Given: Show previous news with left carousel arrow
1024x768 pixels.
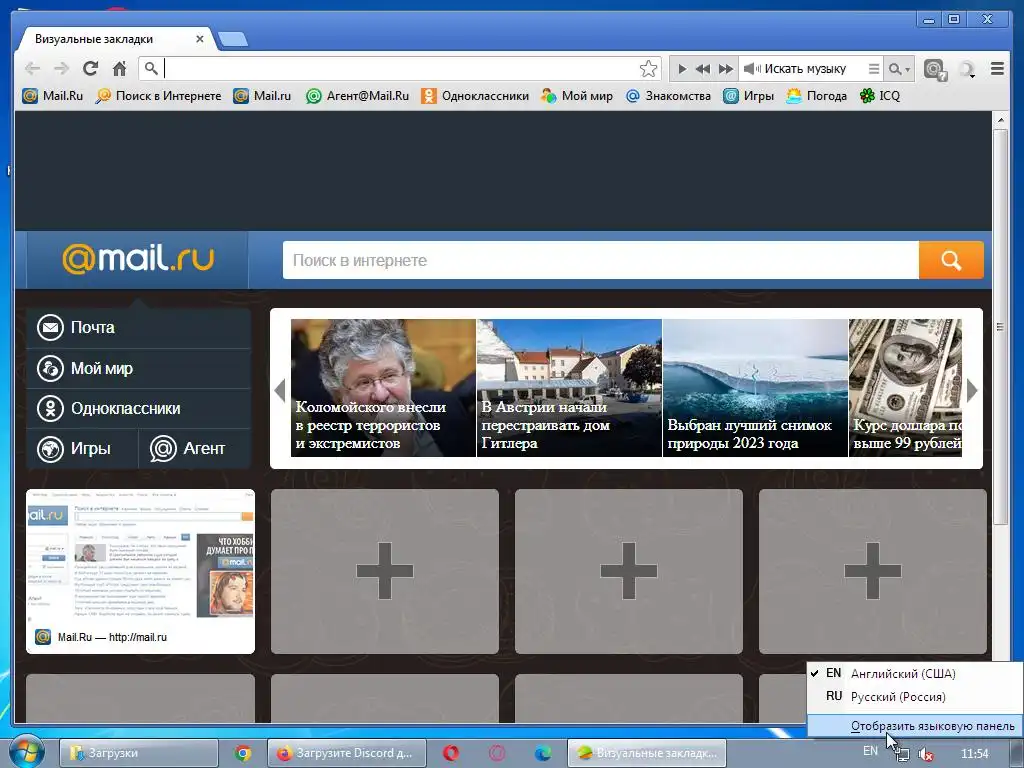Looking at the screenshot, I should coord(280,390).
